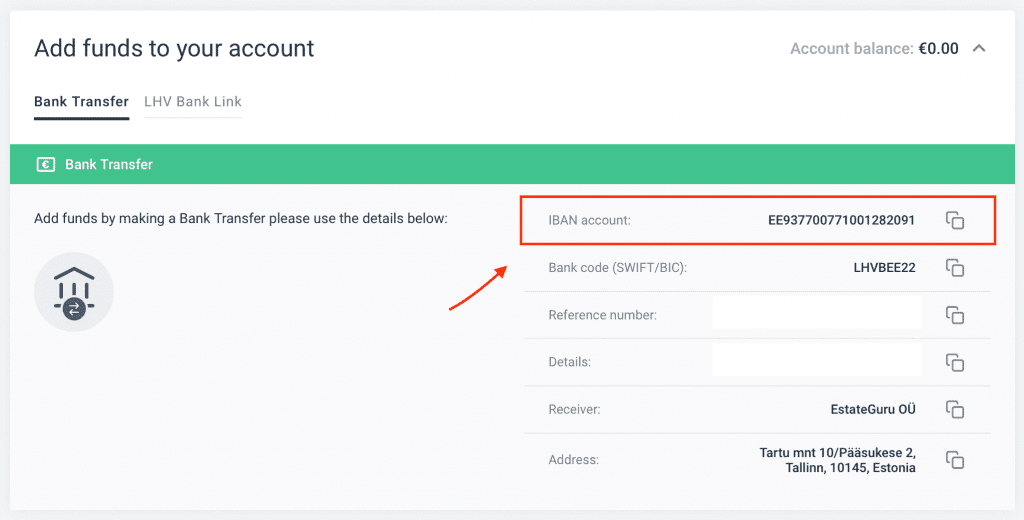Click copy icon in Details row
Viewport: 1024px width, 520px height.
pos(955,362)
